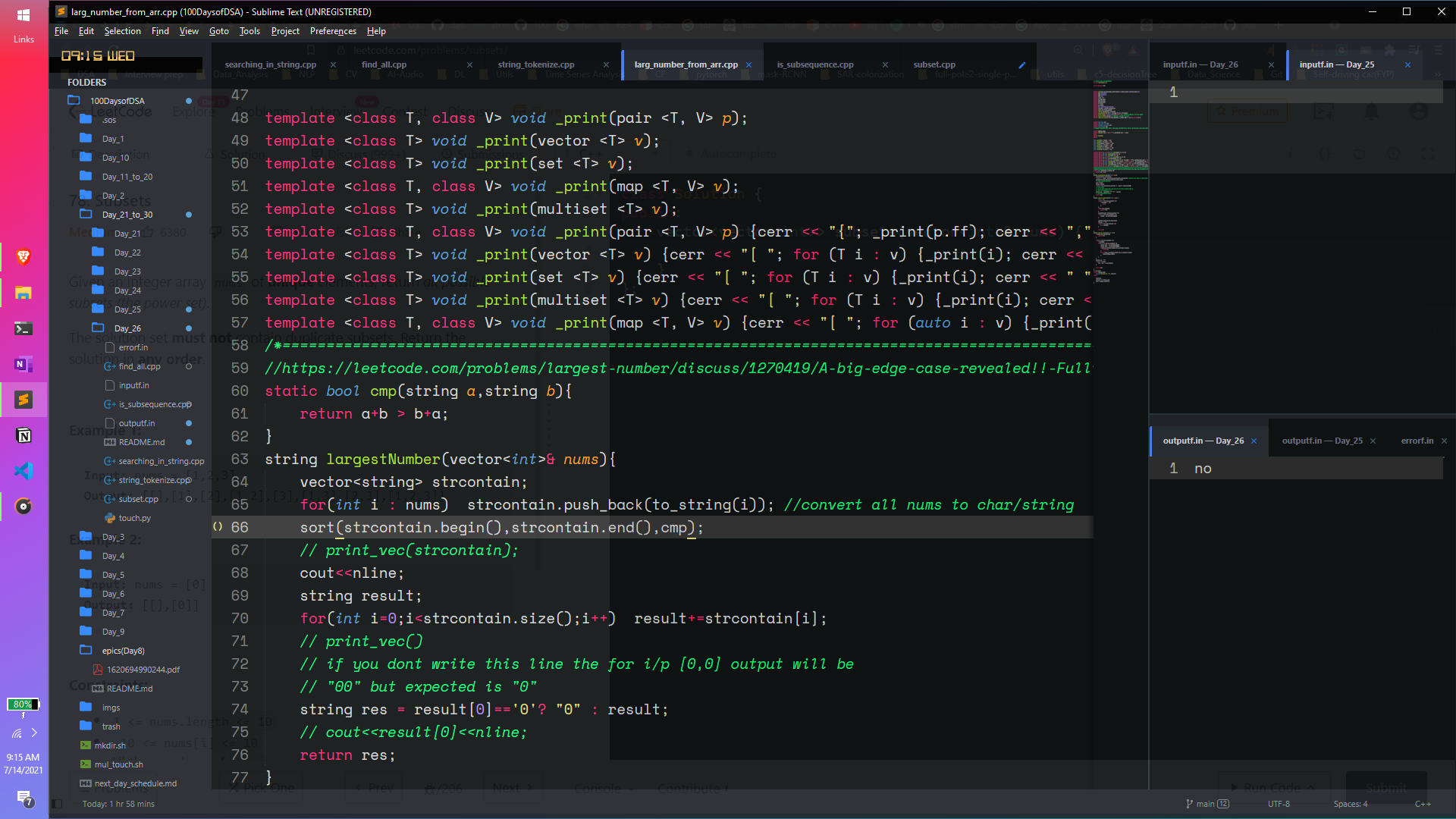Open File Explorer from taskbar
Image resolution: width=1456 pixels, height=819 pixels.
pyautogui.click(x=24, y=293)
